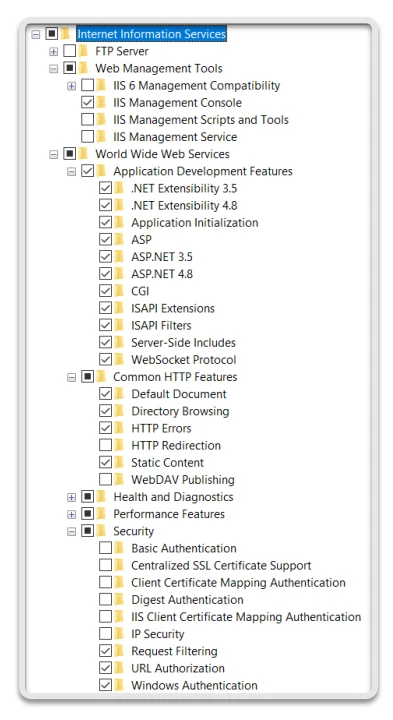
Task: Uncheck the WebSocket Protocol checkbox
Action: [106, 359]
